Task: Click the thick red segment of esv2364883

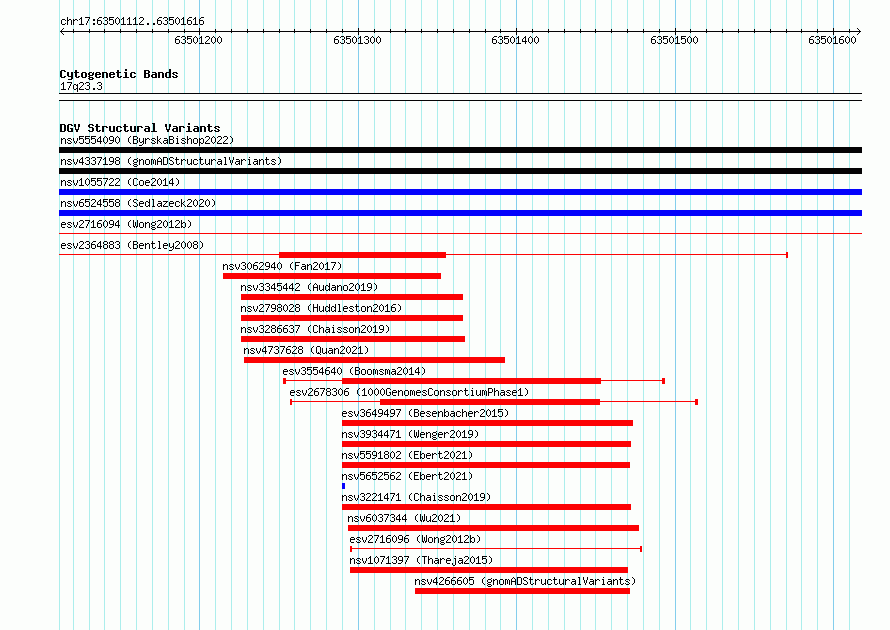Action: 362,255
